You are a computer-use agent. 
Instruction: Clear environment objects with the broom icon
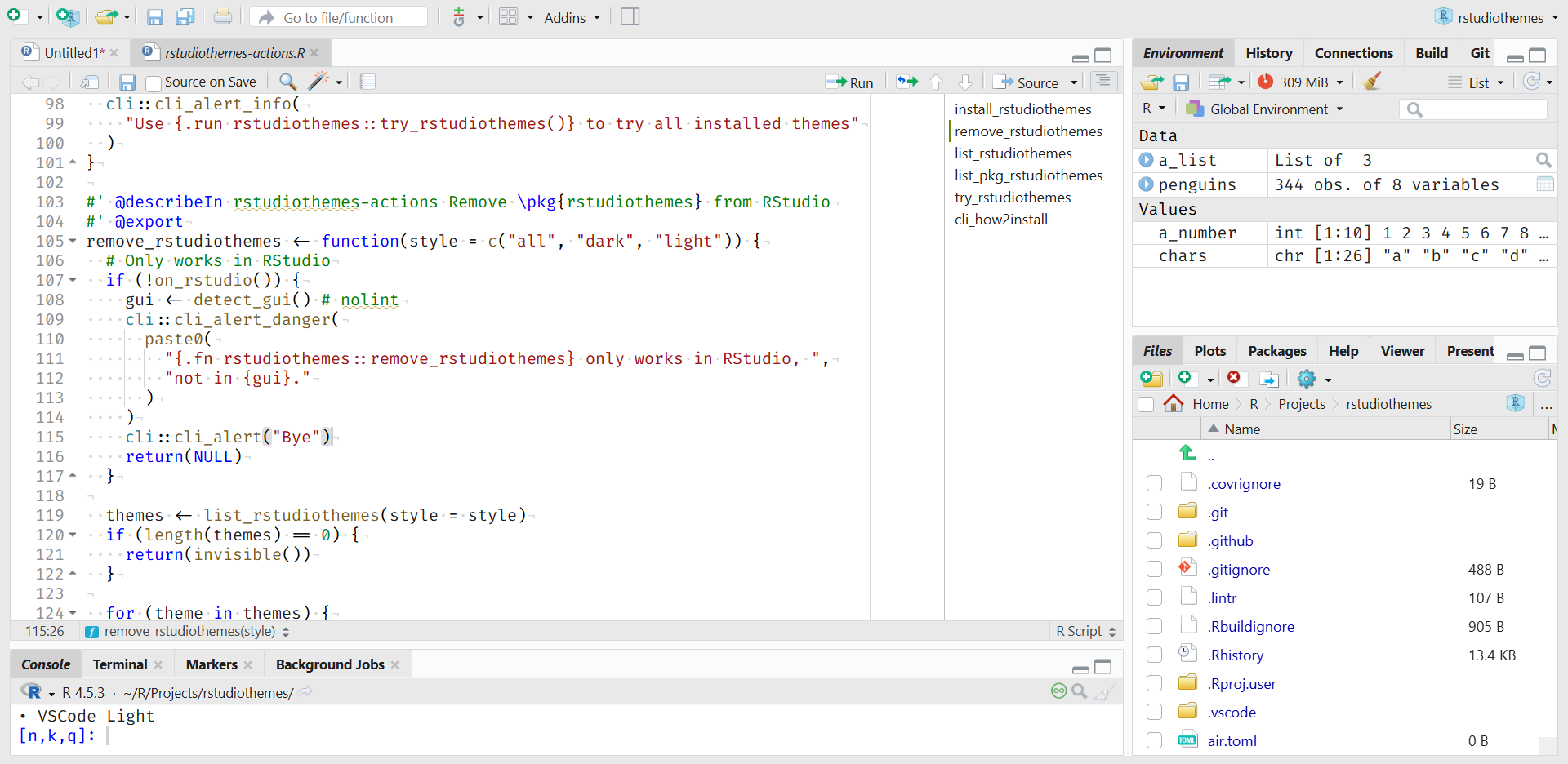[1373, 81]
